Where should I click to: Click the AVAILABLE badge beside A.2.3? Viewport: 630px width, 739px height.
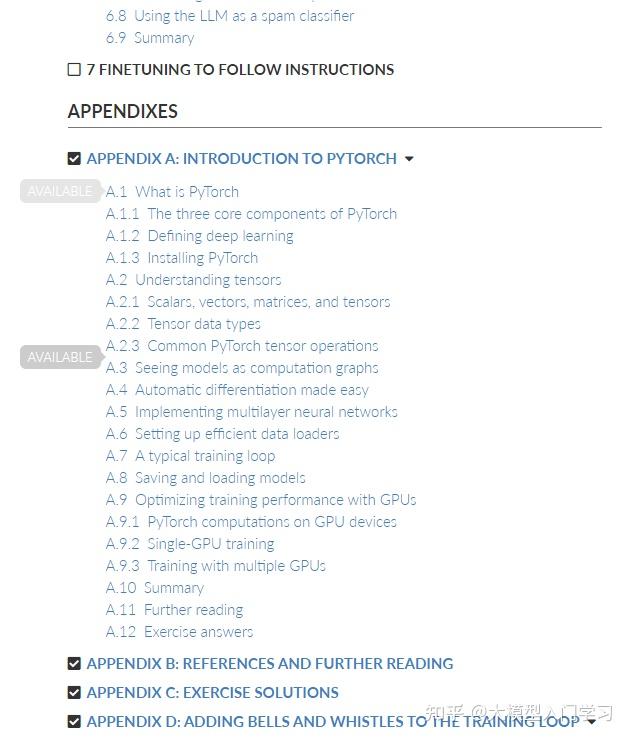pos(59,357)
